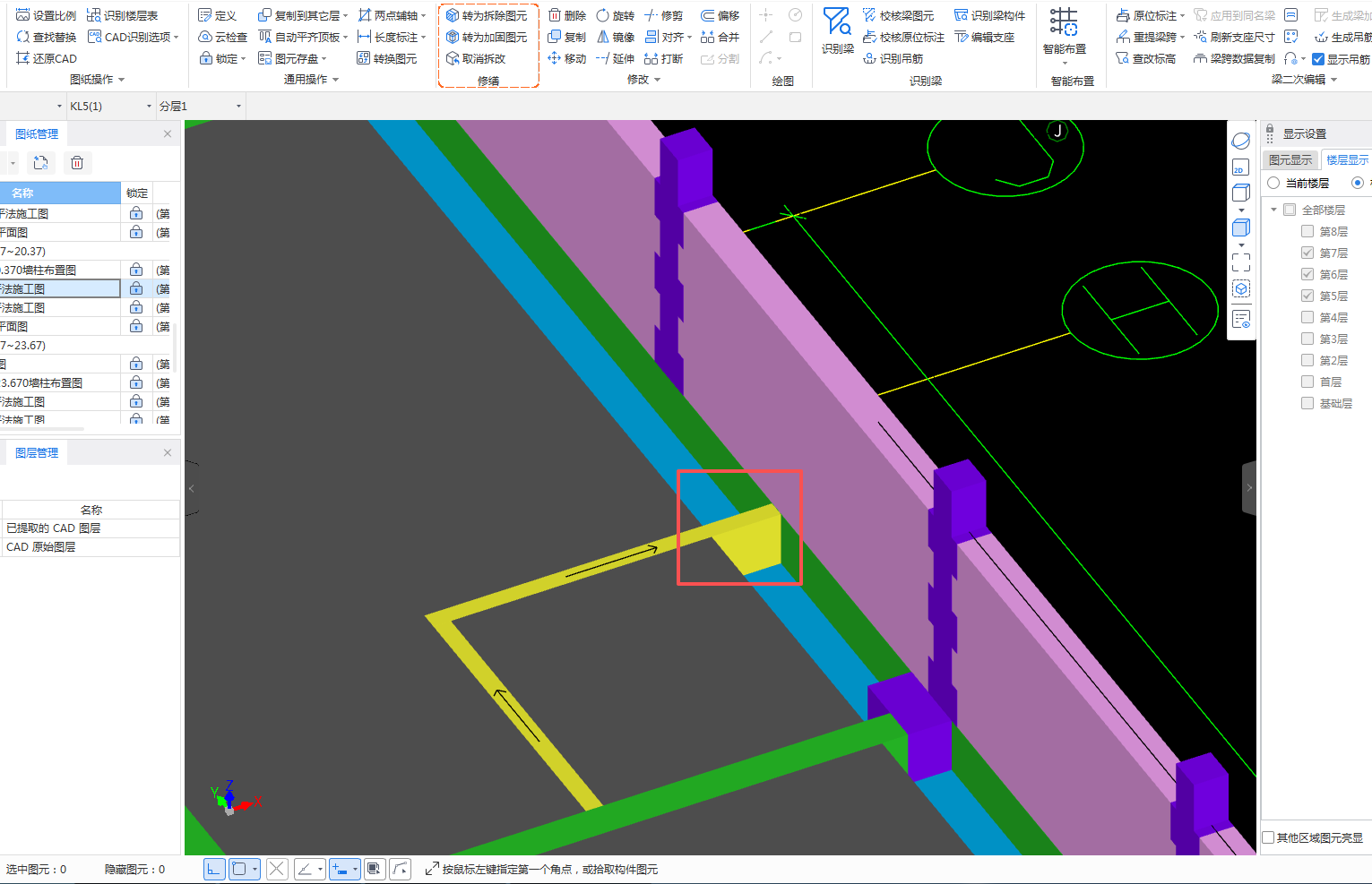This screenshot has width=1372, height=884.
Task: Toggle the 显示吊筋 checkbox
Action: [x=1318, y=59]
